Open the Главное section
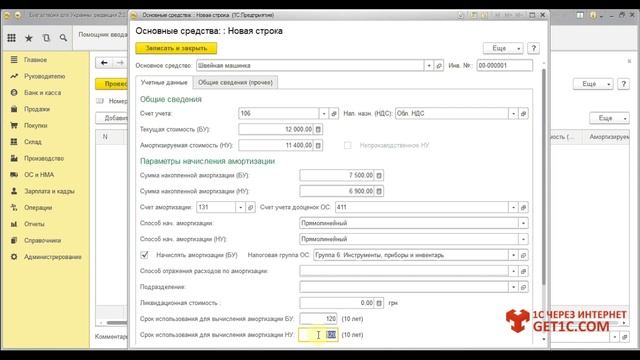 coord(35,60)
